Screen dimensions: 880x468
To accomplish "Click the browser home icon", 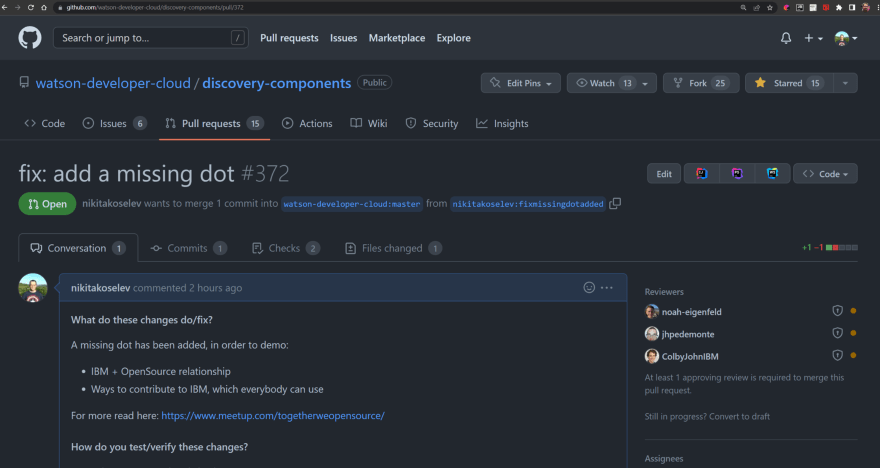I will (44, 7).
